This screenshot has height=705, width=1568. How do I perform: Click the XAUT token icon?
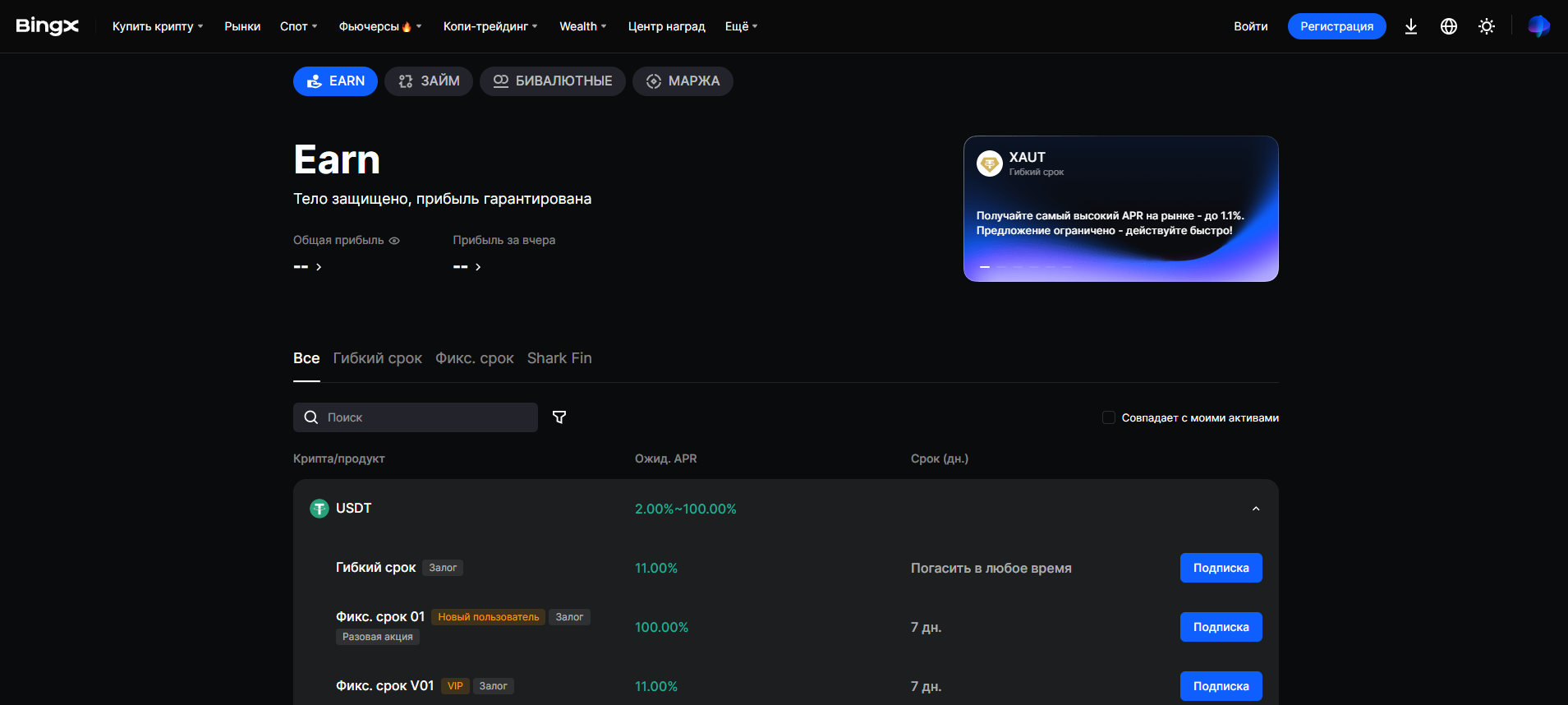point(990,164)
